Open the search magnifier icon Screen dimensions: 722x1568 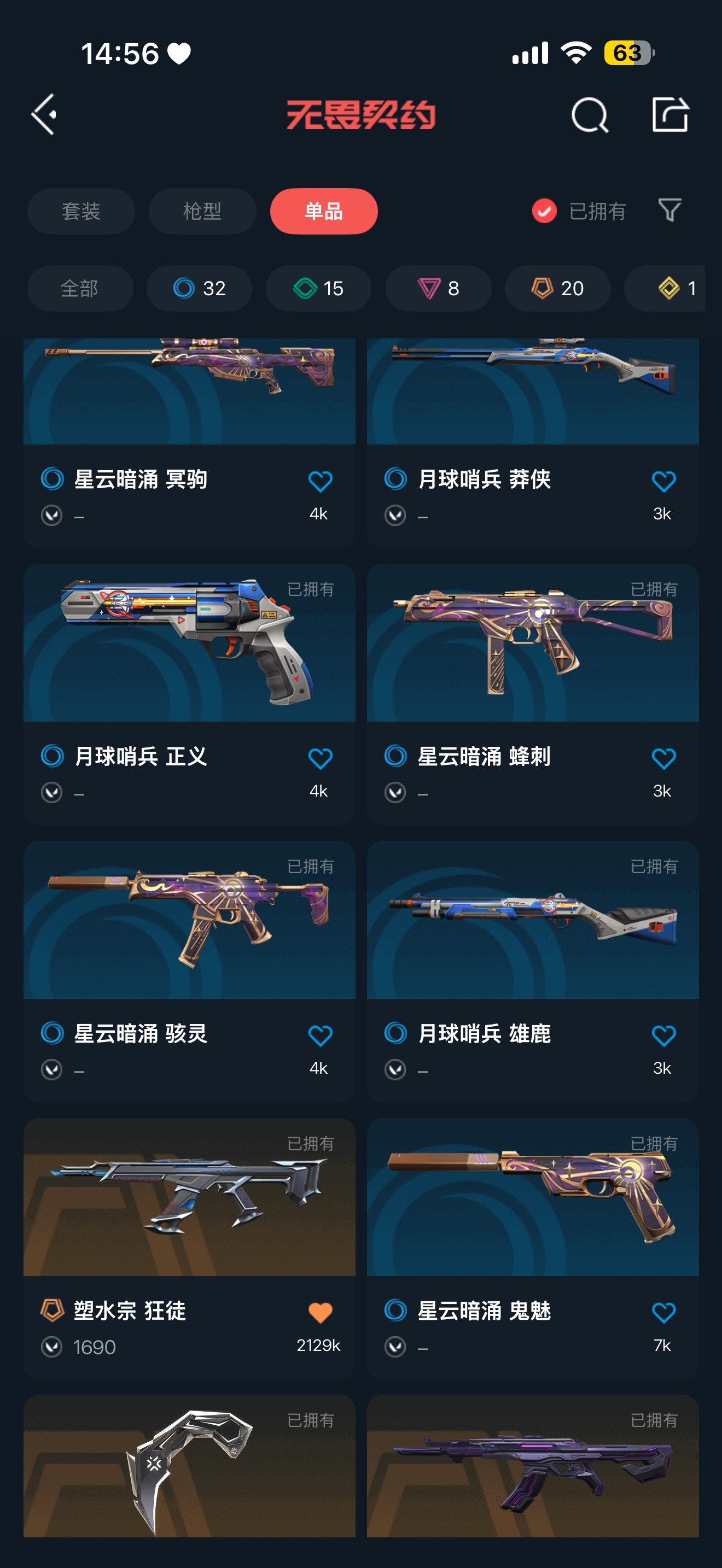click(589, 114)
